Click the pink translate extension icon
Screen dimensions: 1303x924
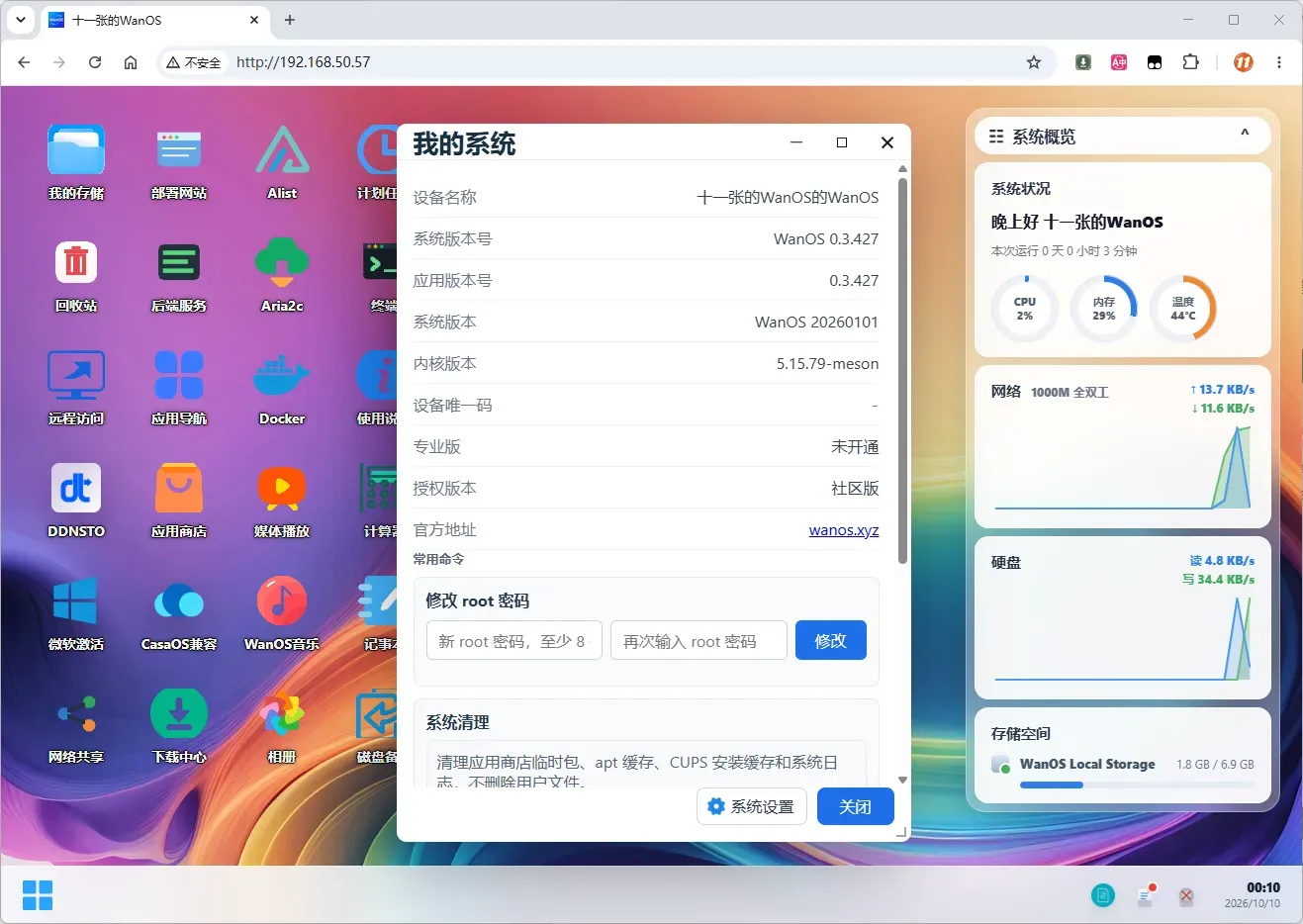coord(1119,62)
